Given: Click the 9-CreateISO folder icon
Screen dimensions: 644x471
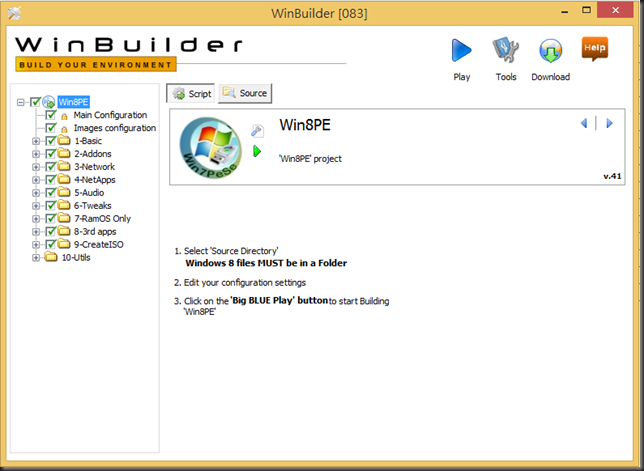Looking at the screenshot, I should pos(64,244).
